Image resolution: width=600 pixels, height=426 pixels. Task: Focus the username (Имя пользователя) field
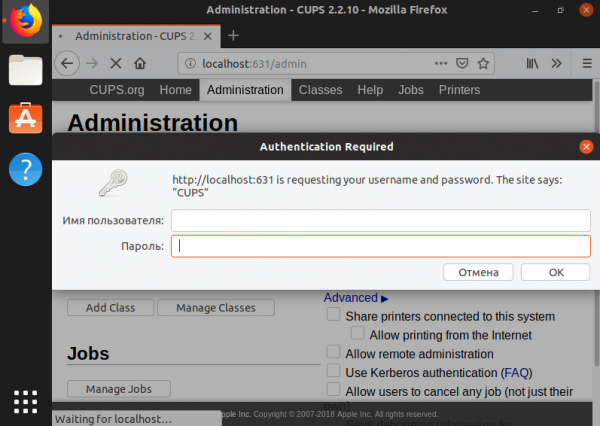tap(381, 220)
